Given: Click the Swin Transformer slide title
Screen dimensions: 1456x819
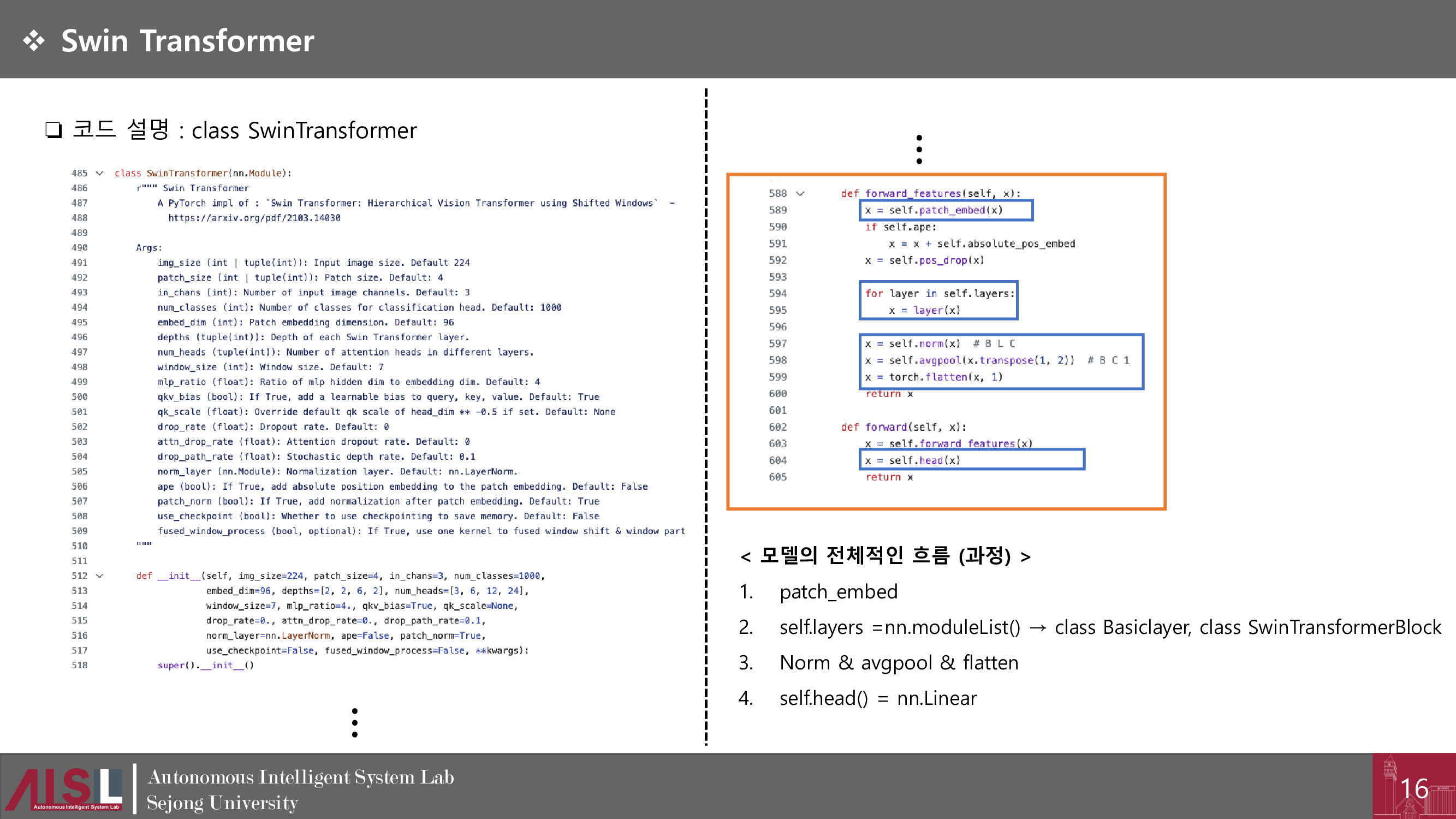Looking at the screenshot, I should [x=187, y=41].
